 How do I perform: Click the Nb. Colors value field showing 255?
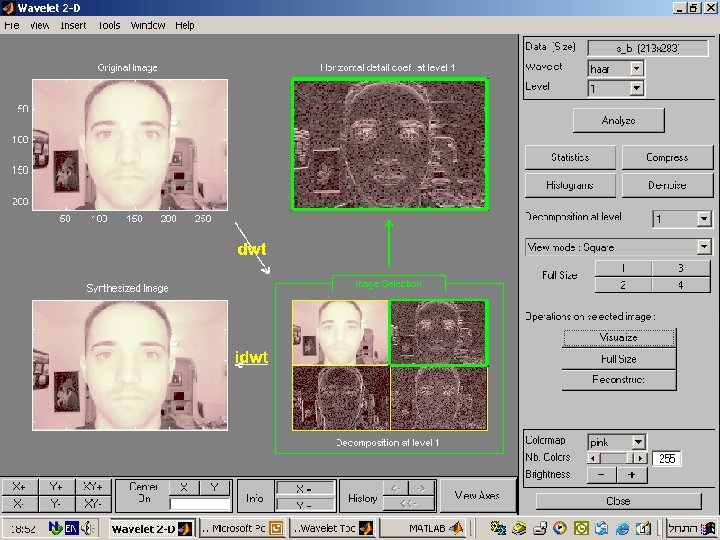[x=667, y=458]
